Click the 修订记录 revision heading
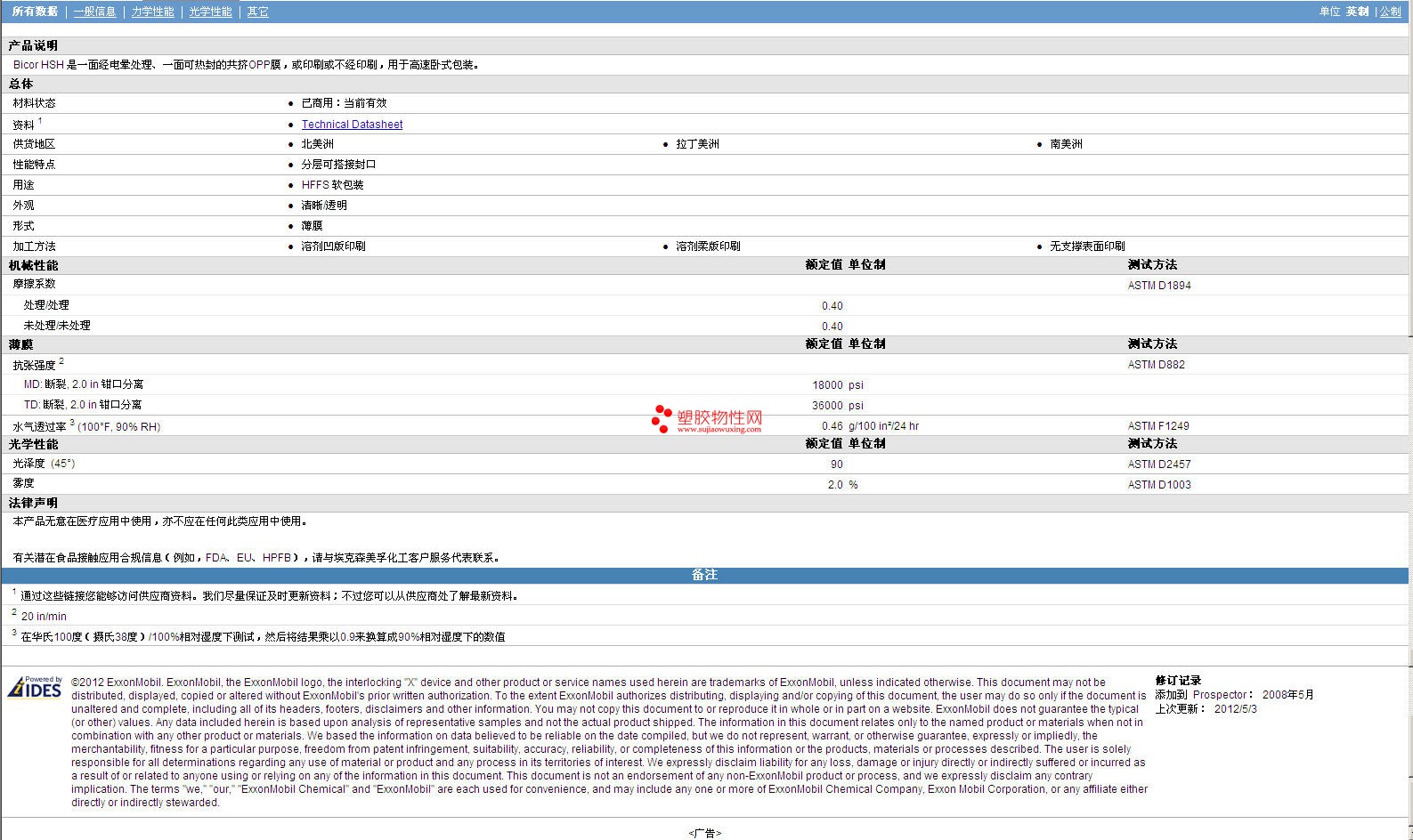This screenshot has height=840, width=1413. point(1178,681)
